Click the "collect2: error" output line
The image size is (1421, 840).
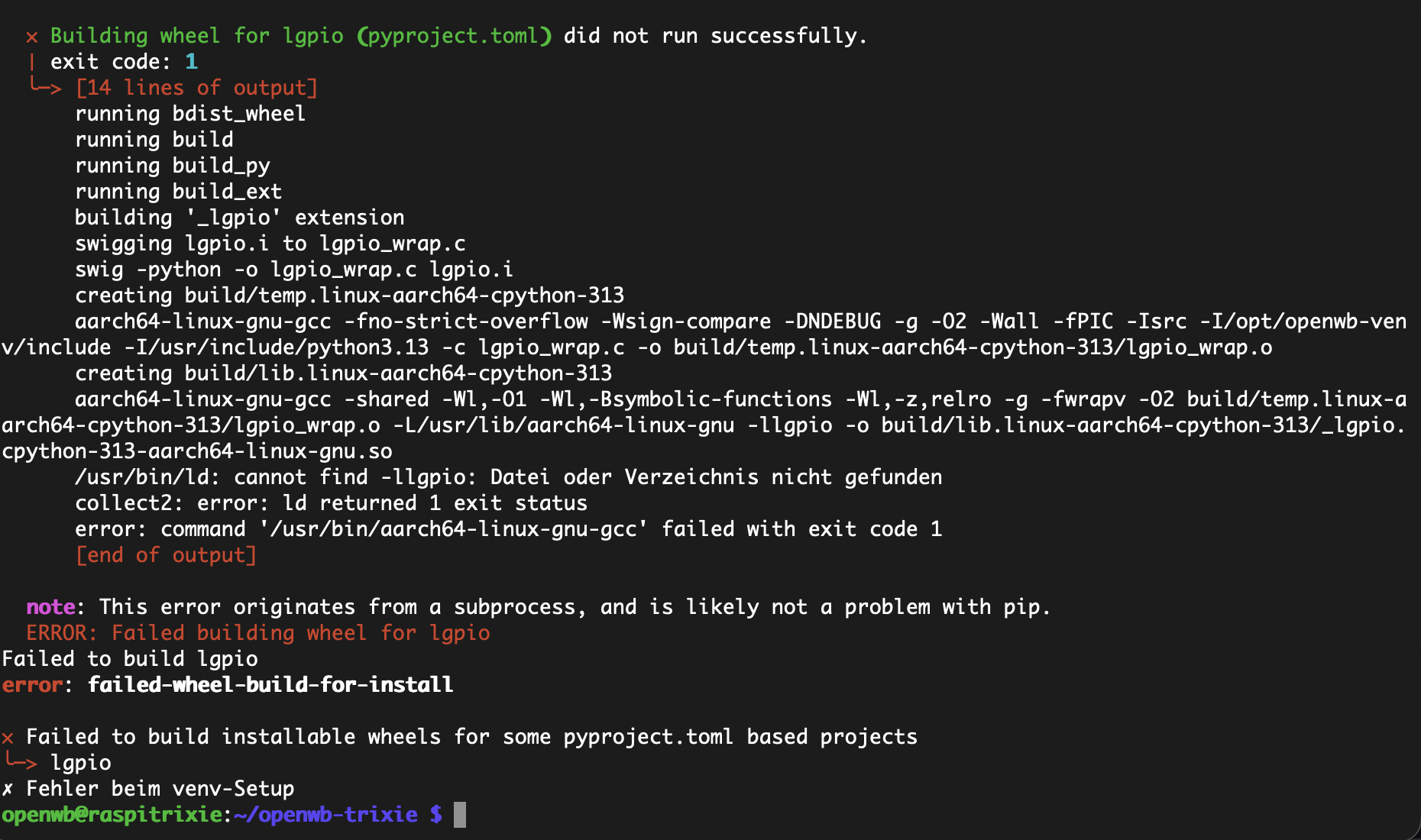click(x=331, y=503)
